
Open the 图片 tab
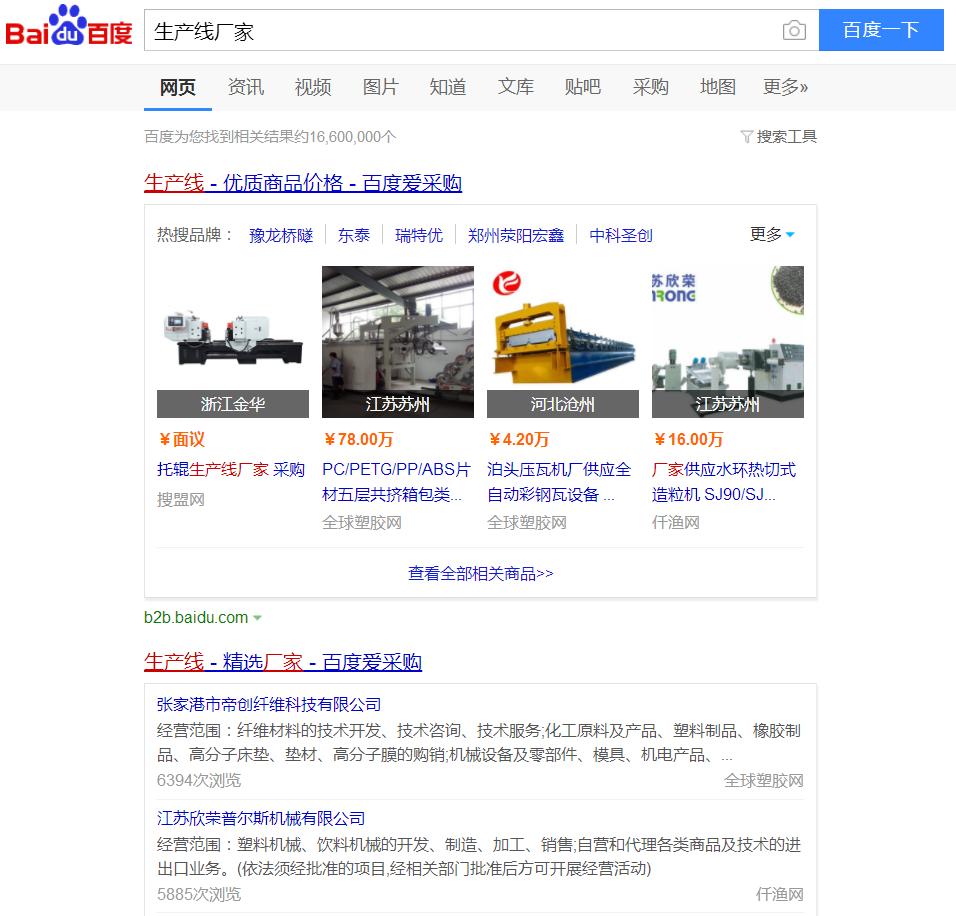380,87
